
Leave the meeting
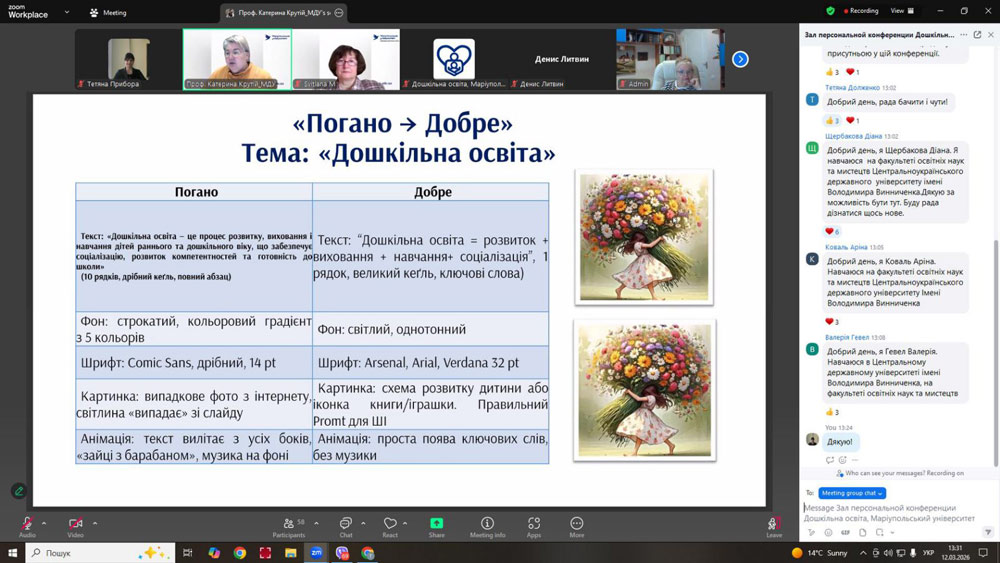coord(773,524)
